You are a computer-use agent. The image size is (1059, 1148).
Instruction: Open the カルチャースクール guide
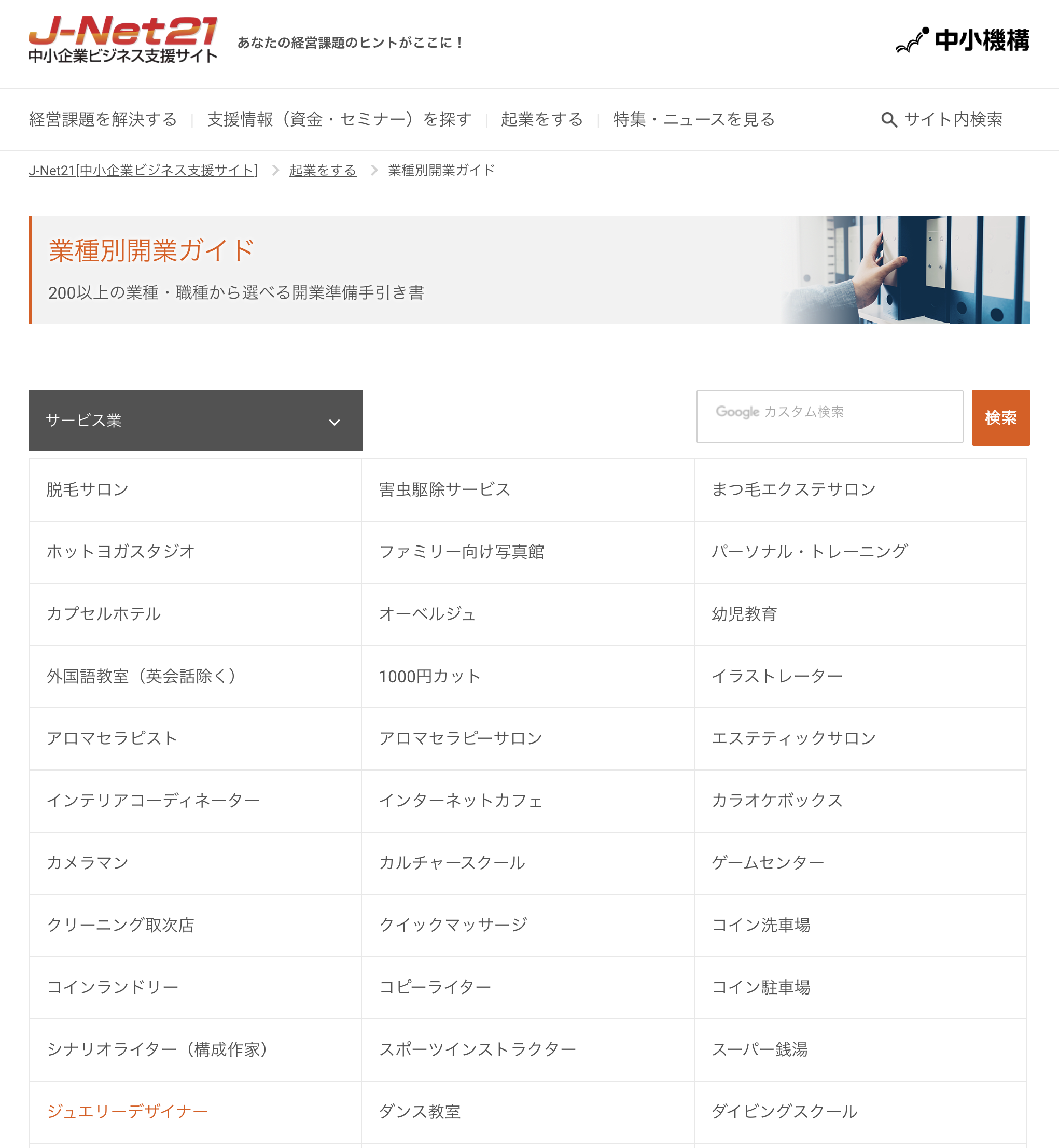pyautogui.click(x=528, y=863)
